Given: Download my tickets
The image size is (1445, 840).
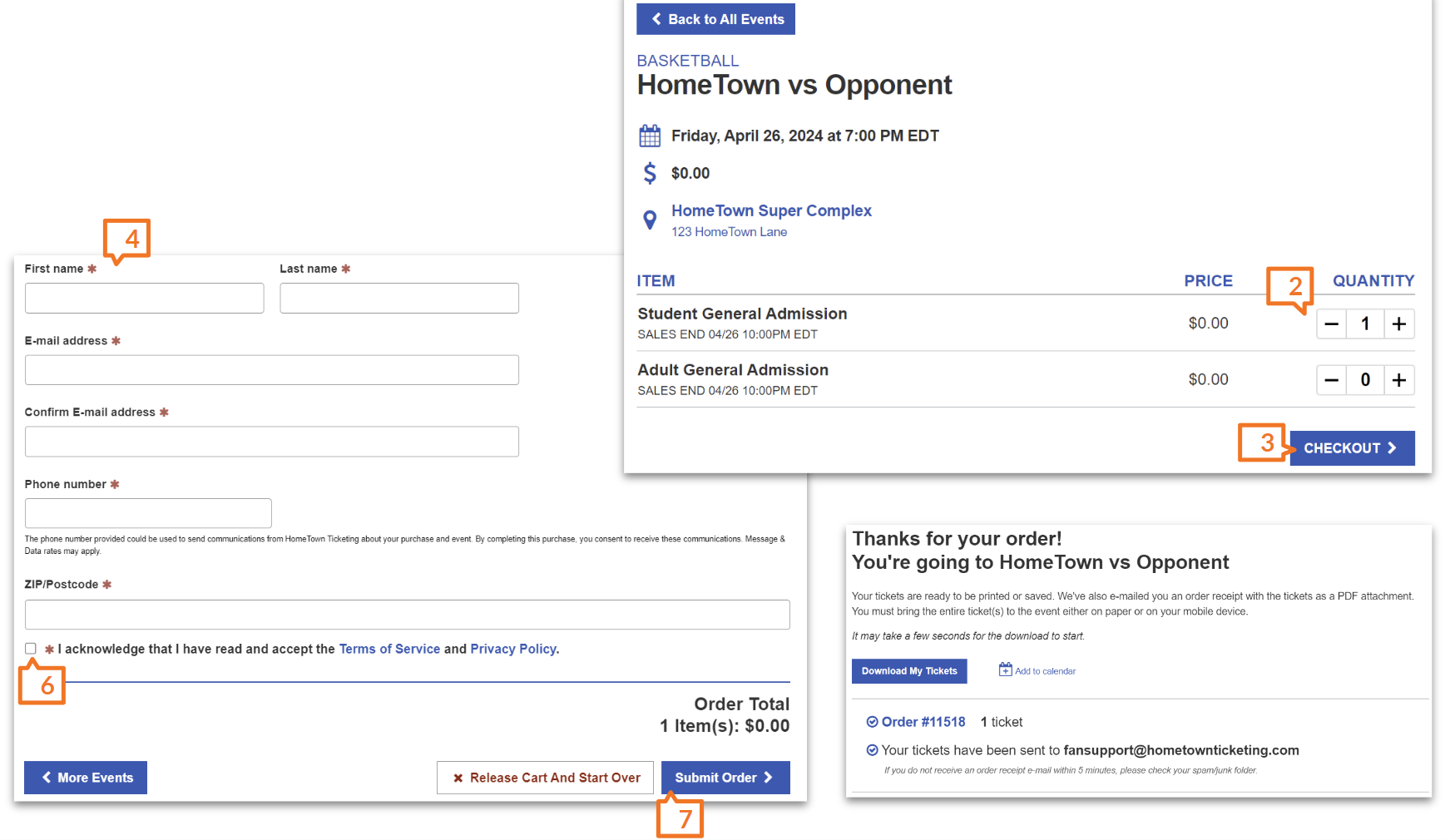Looking at the screenshot, I should [x=908, y=671].
